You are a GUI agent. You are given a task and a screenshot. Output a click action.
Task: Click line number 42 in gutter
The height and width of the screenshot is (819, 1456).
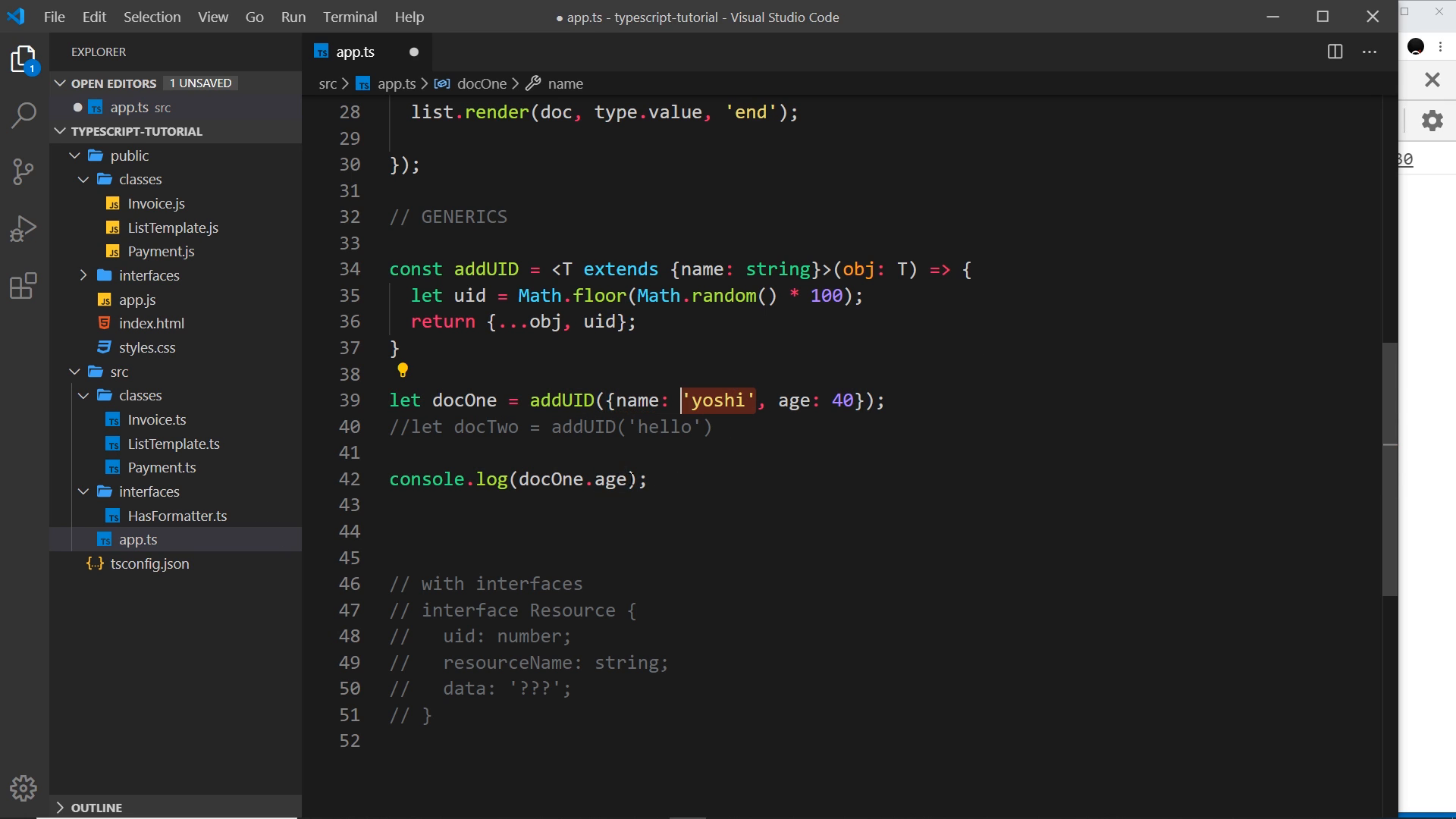350,479
